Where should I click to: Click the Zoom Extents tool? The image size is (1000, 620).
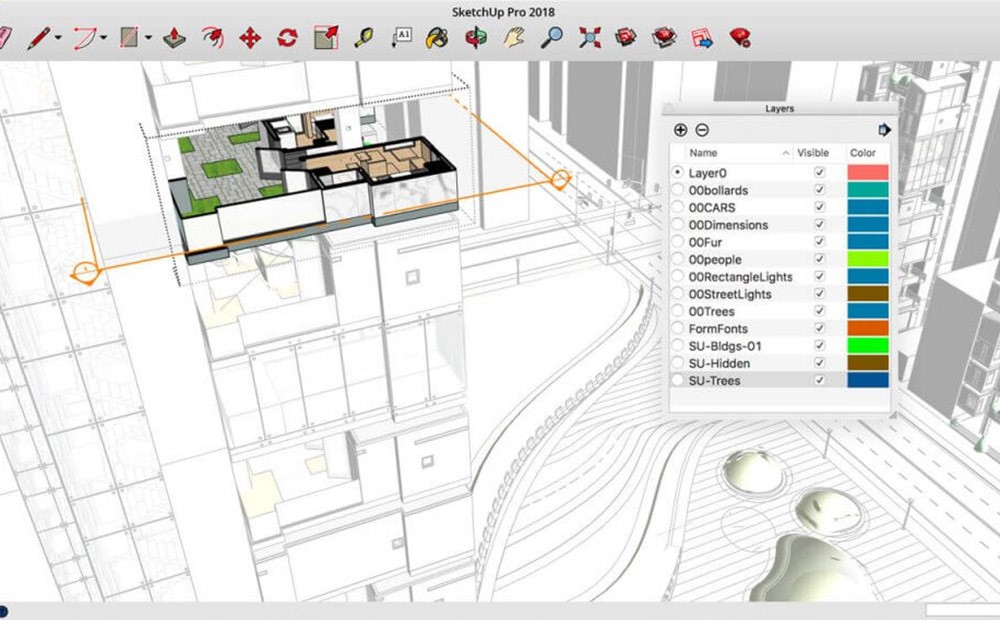tap(590, 39)
